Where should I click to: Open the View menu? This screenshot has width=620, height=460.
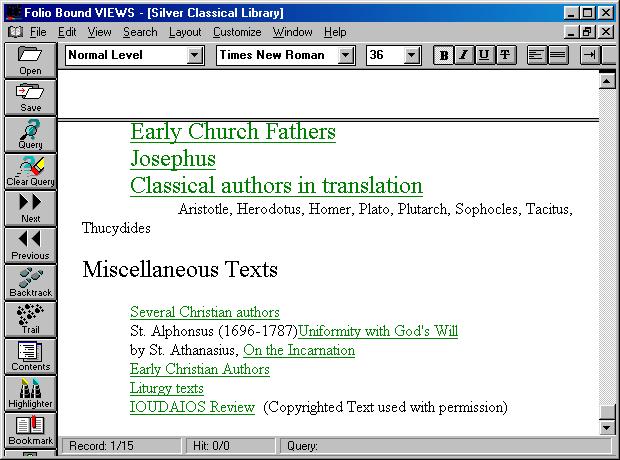(x=99, y=32)
